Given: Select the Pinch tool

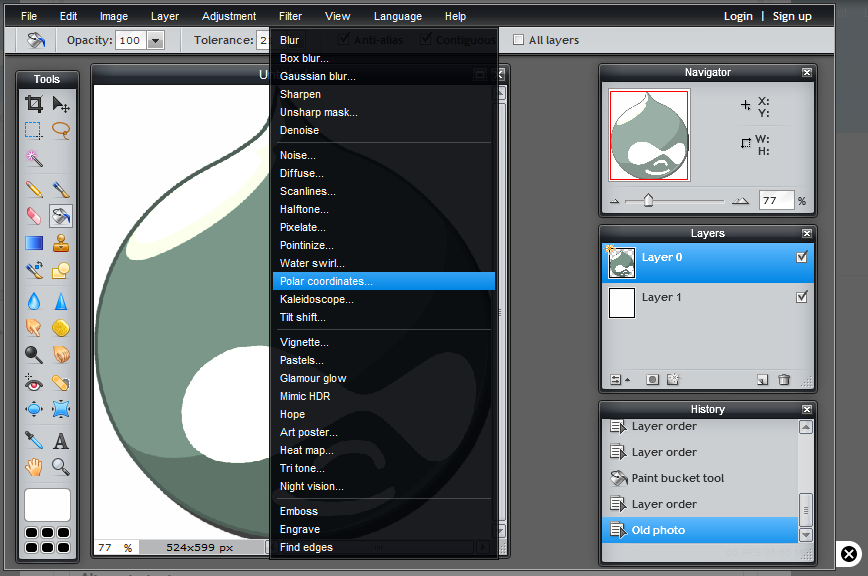Looking at the screenshot, I should coord(61,409).
